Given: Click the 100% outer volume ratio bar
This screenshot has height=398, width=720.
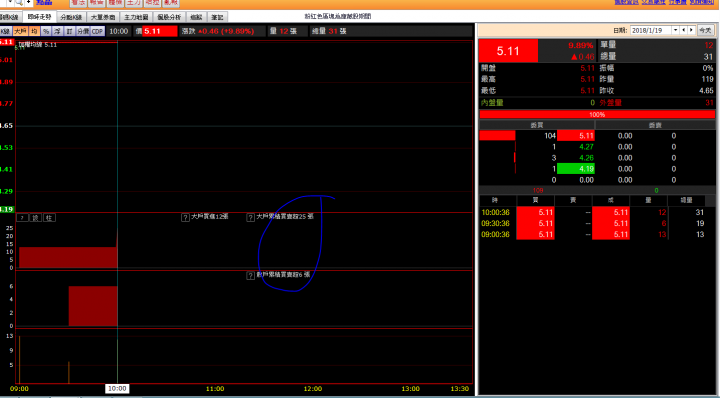Looking at the screenshot, I should (597, 114).
